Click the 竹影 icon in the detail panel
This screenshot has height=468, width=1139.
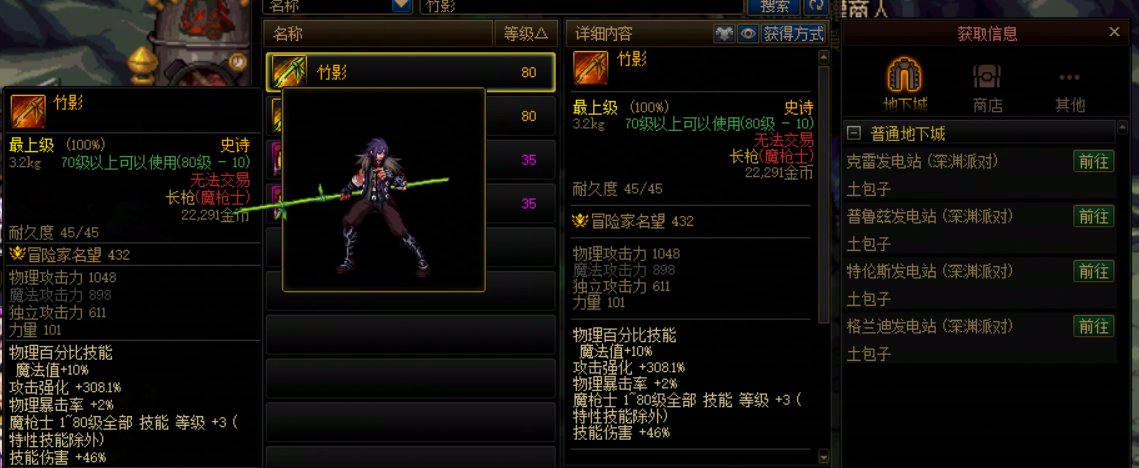click(x=591, y=68)
